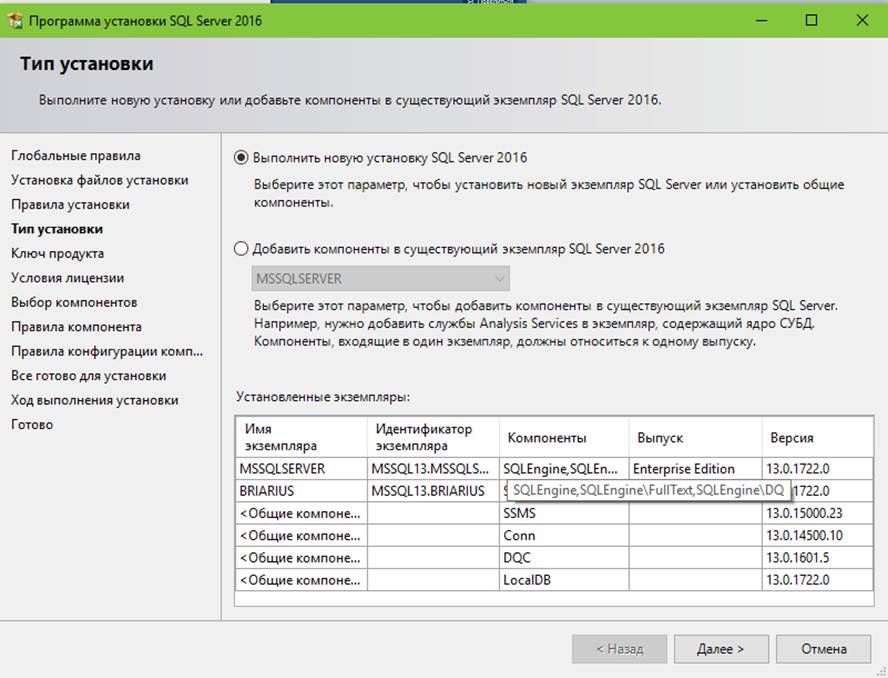Click the 'MSSQL13.MSSQLS...' identifier cell
Viewport: 888px width, 678px height.
433,469
